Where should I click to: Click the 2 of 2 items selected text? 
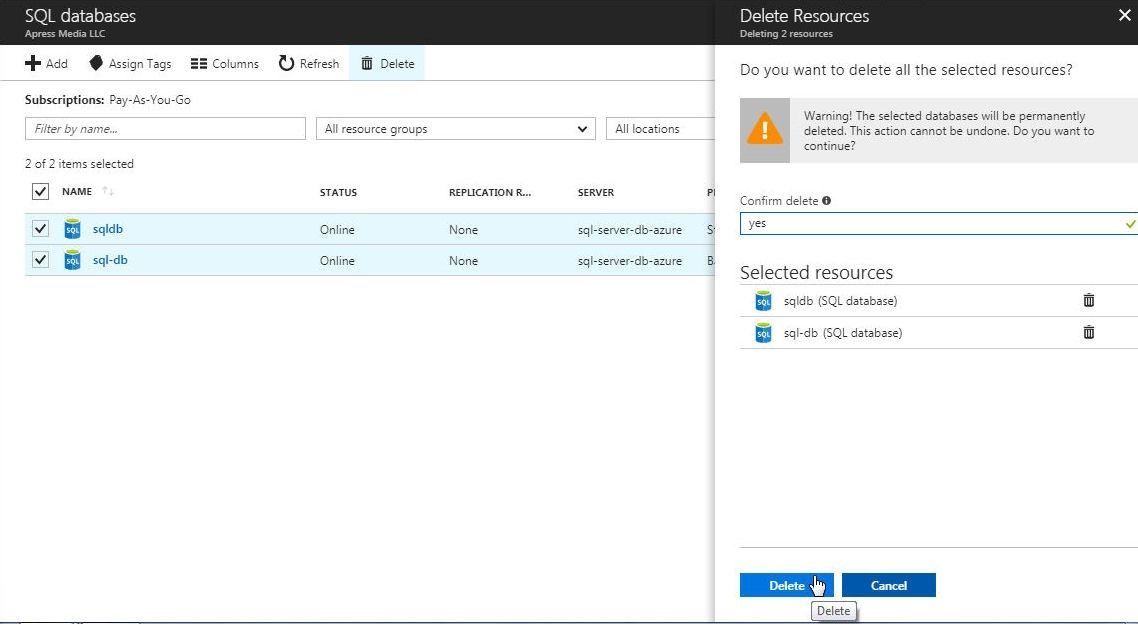pyautogui.click(x=79, y=164)
